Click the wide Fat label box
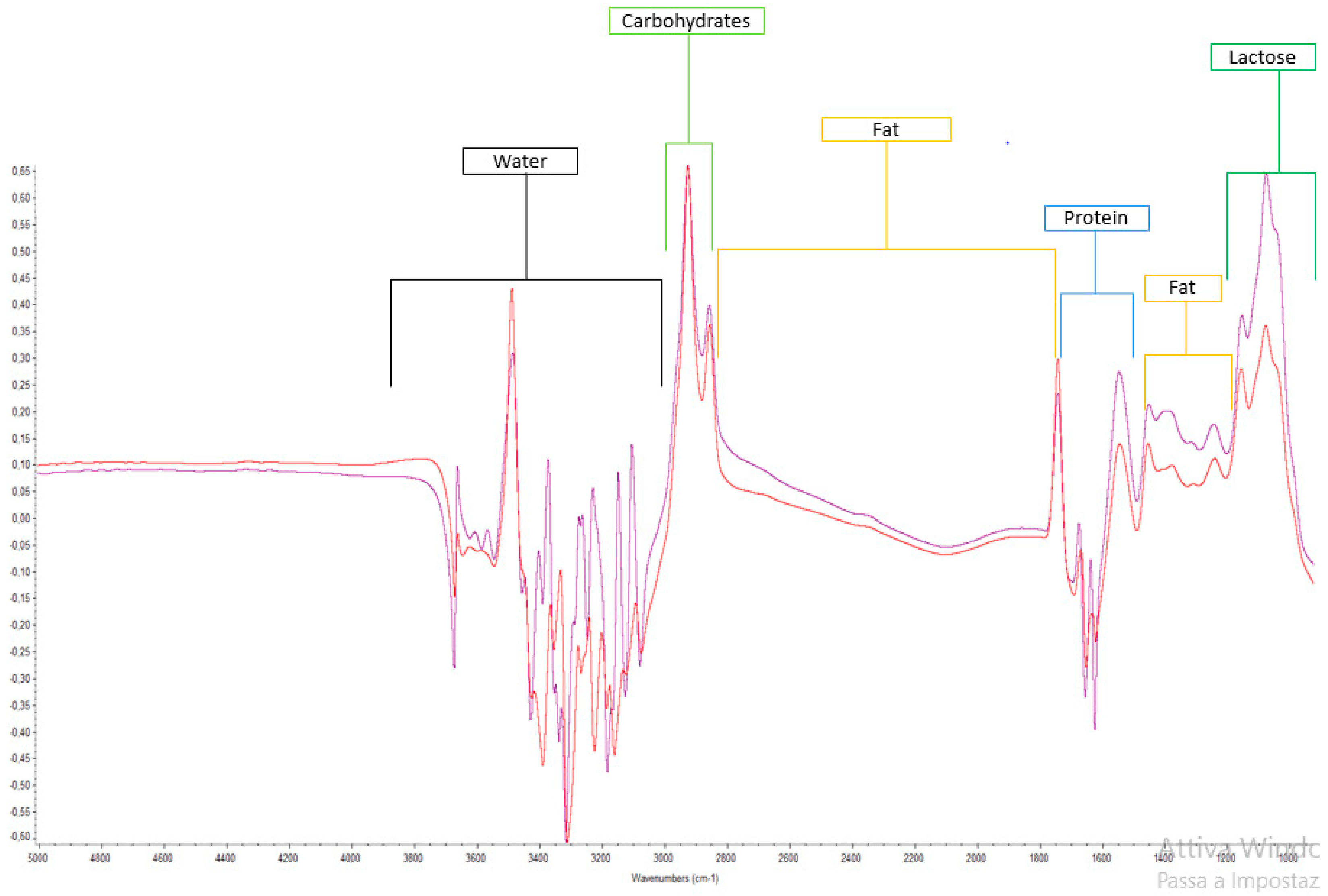The height and width of the screenshot is (896, 1328). pos(885,130)
